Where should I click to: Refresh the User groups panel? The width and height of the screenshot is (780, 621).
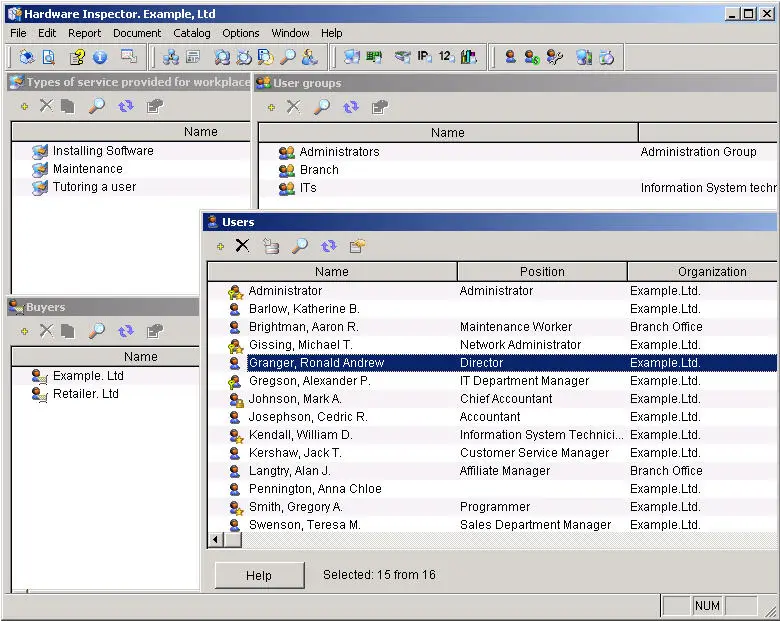351,107
